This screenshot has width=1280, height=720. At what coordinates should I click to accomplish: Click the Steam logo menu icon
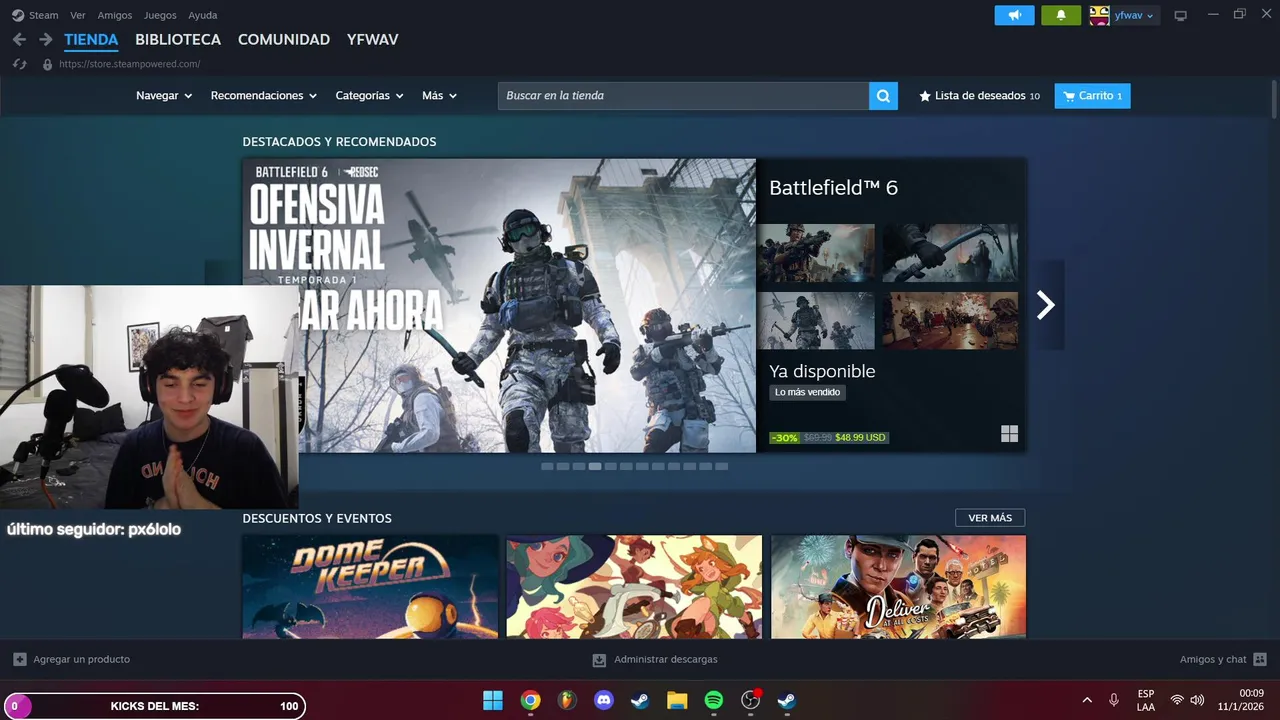(x=18, y=15)
